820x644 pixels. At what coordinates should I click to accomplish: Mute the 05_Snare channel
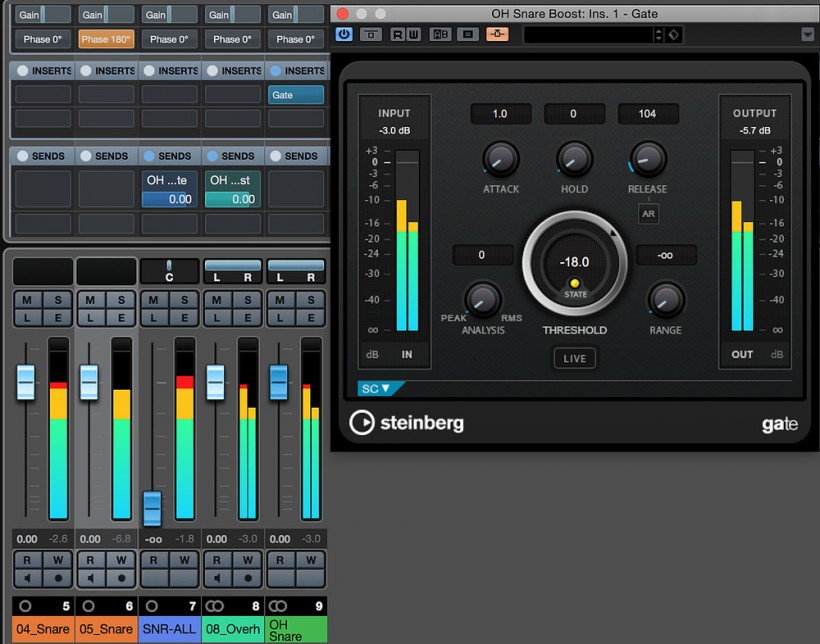pyautogui.click(x=90, y=300)
